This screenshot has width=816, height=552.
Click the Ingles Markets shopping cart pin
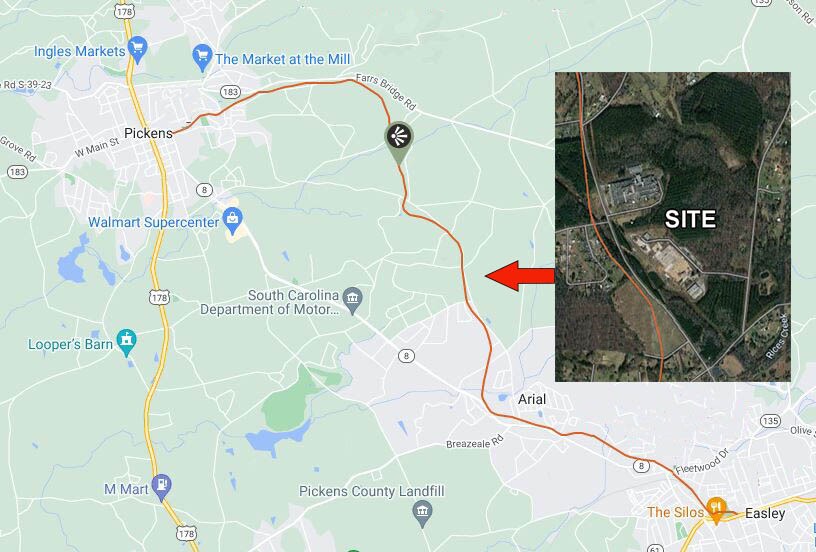[x=138, y=49]
